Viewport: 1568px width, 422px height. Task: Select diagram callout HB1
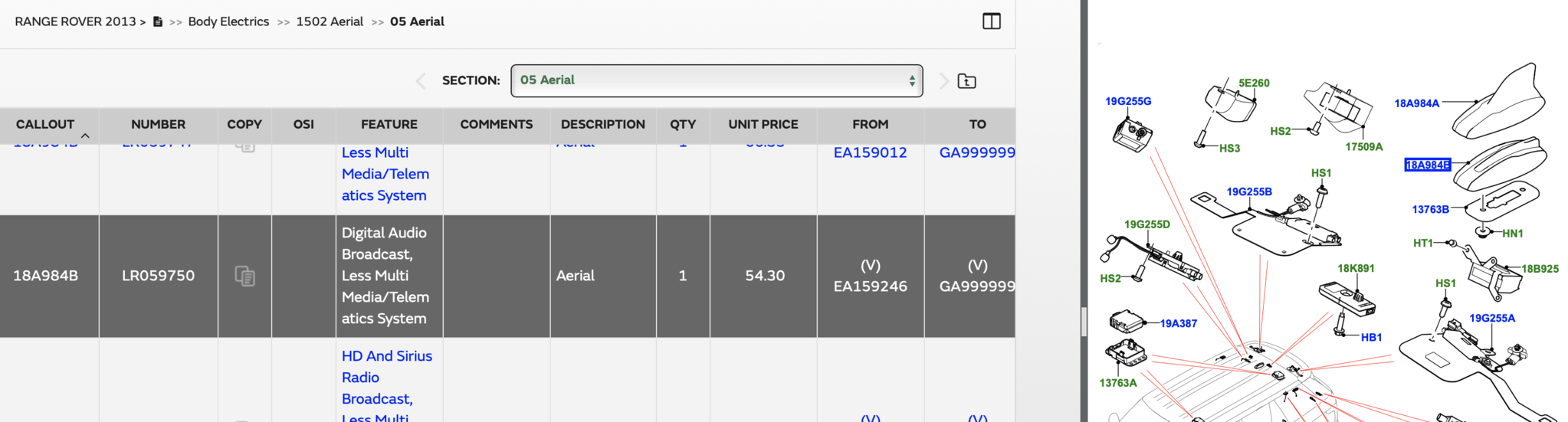(1371, 337)
